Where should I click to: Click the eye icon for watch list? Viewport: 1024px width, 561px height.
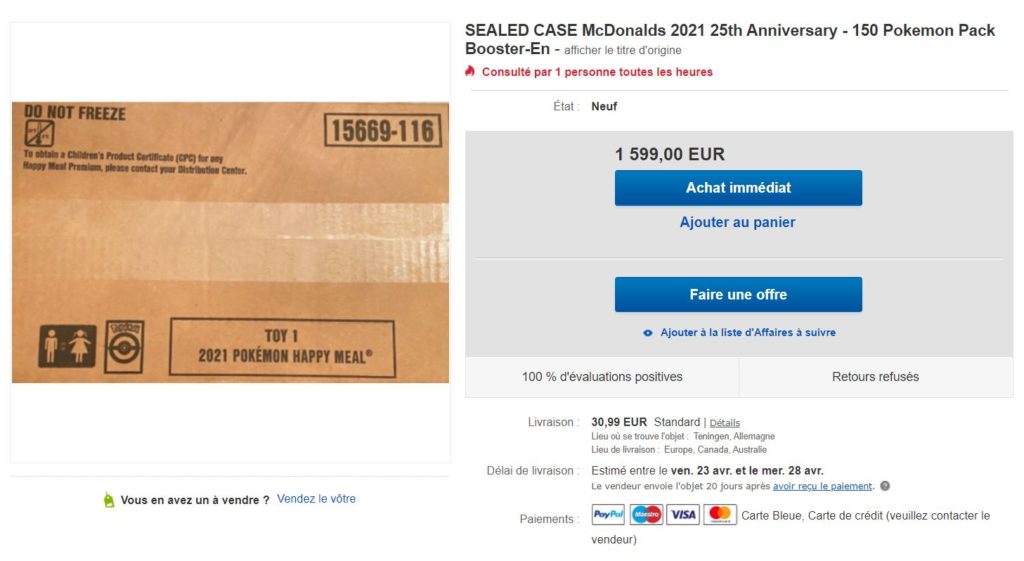tap(648, 333)
